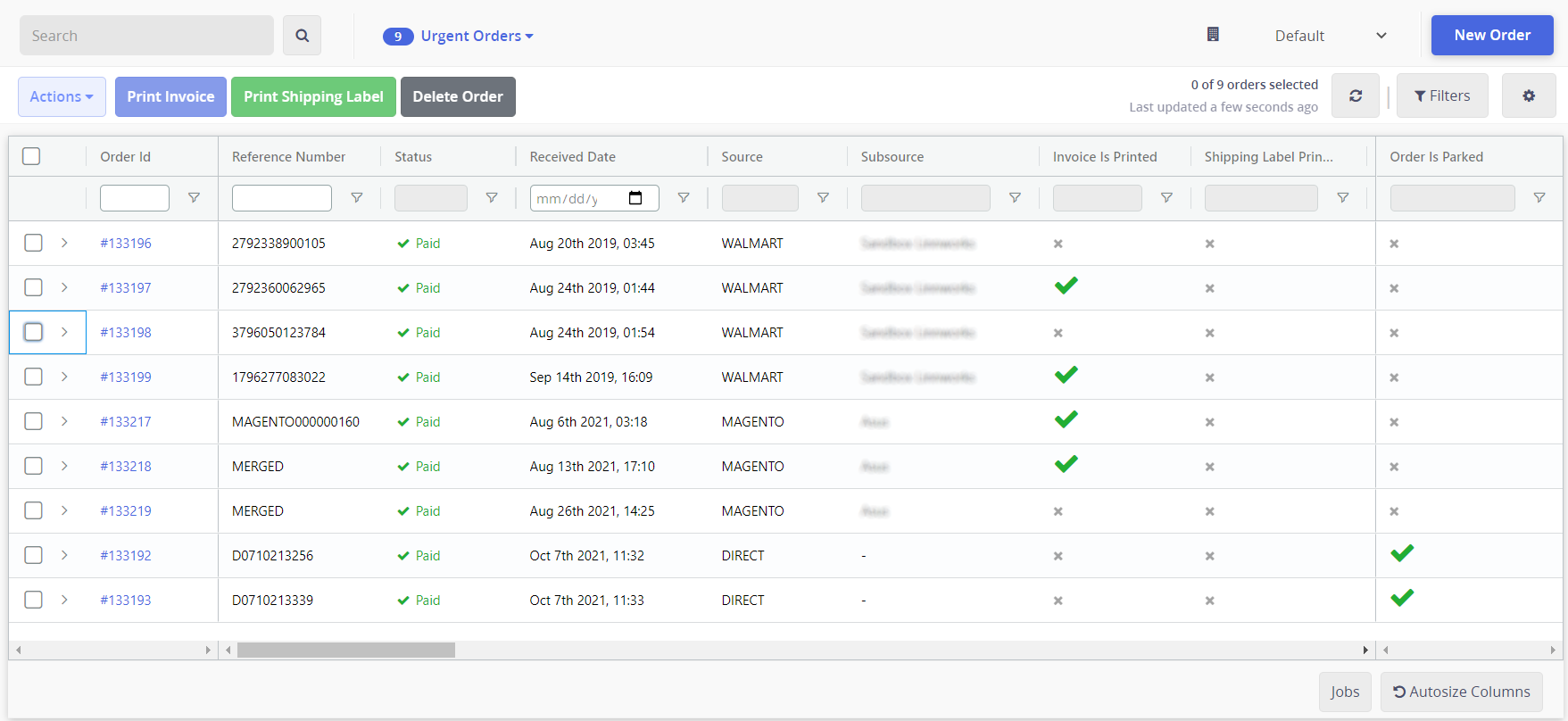Open the Status column filter funnel

492,198
